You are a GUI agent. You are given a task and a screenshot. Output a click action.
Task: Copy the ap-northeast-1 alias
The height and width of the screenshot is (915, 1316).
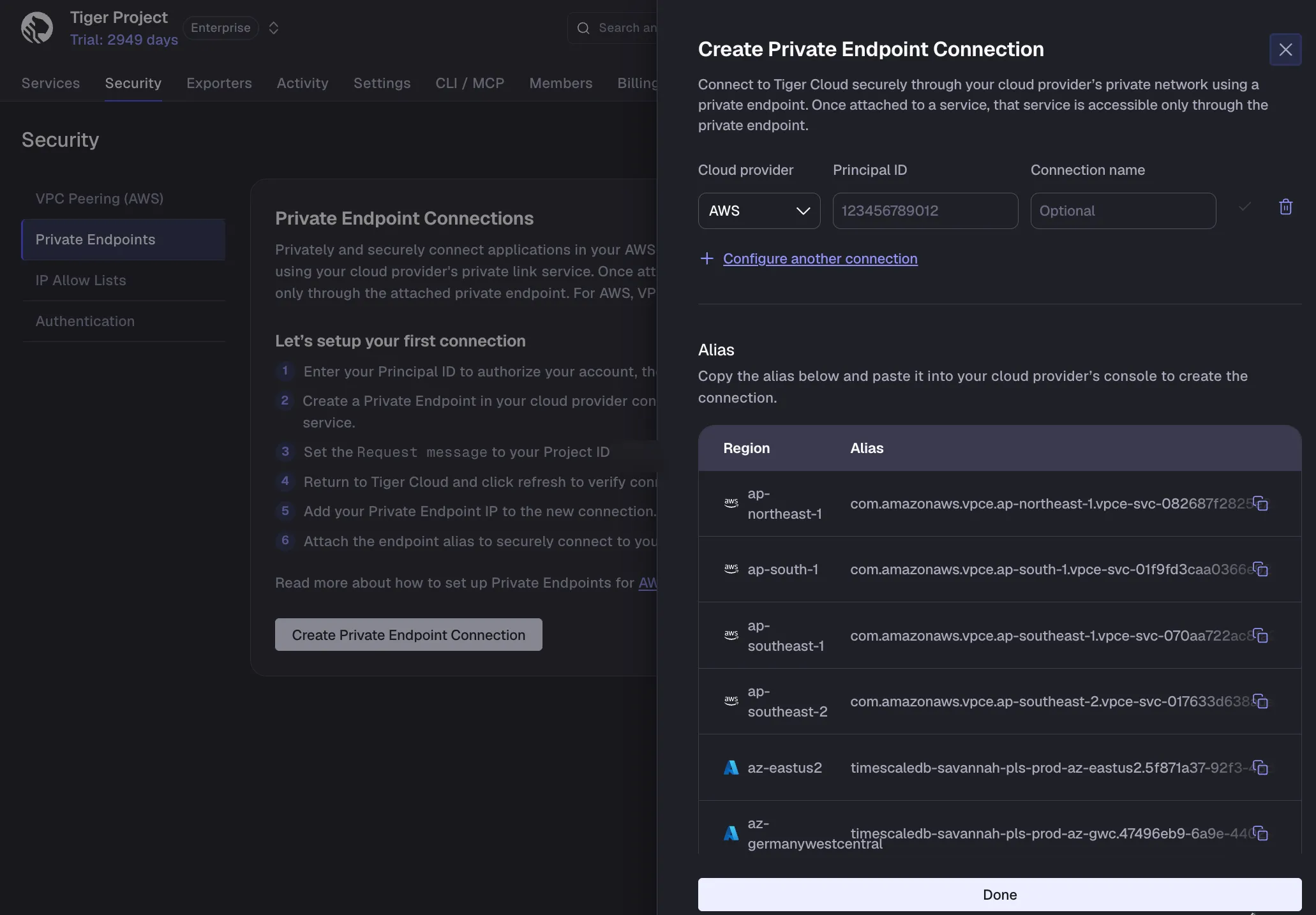[1260, 503]
